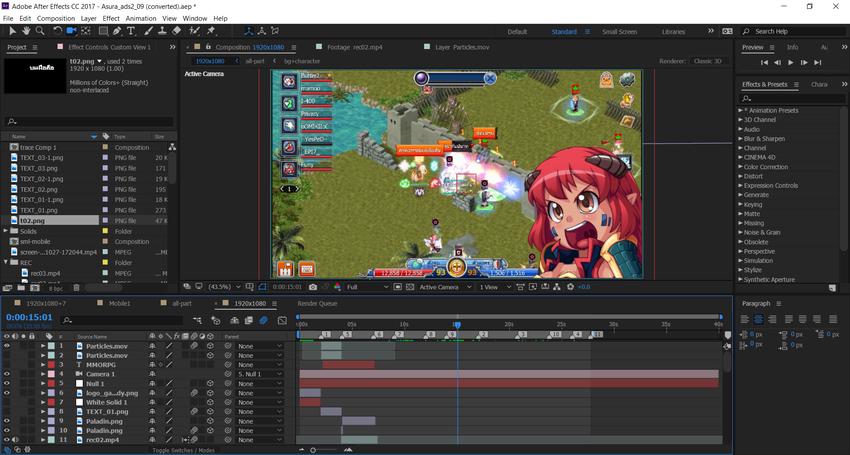Switch to Small Screen workspace
850x455 pixels.
pos(619,31)
